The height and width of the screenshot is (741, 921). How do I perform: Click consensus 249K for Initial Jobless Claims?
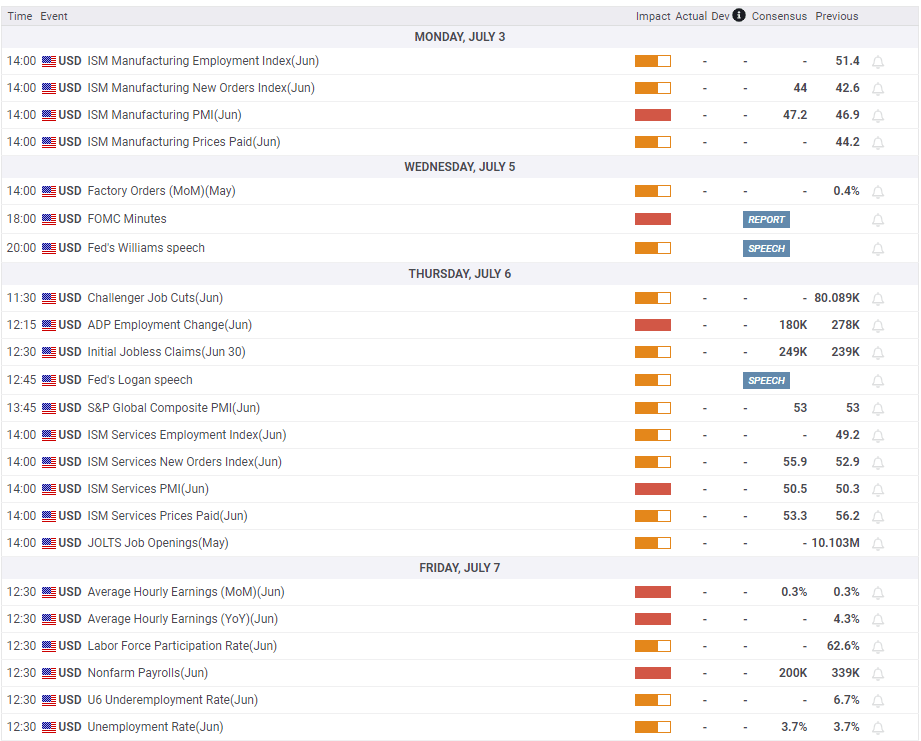[793, 352]
